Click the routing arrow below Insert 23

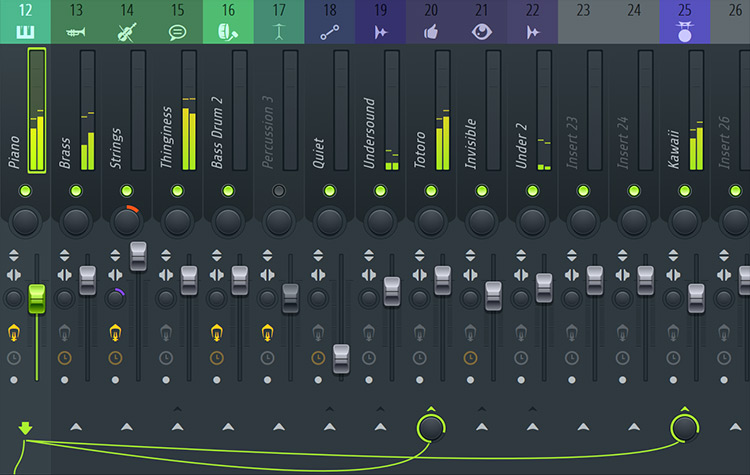(582, 428)
